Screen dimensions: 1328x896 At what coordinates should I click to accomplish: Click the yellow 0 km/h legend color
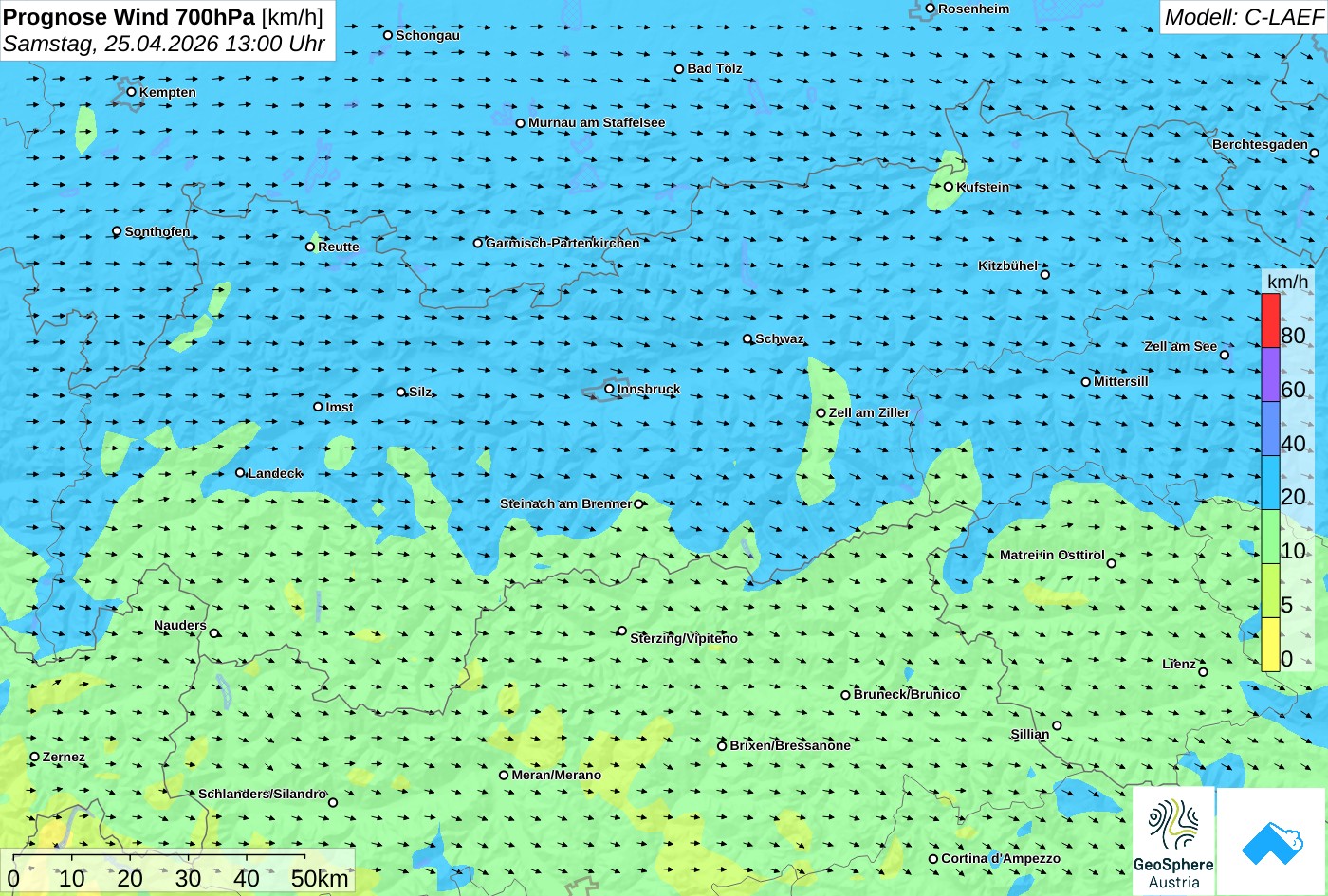[1270, 645]
